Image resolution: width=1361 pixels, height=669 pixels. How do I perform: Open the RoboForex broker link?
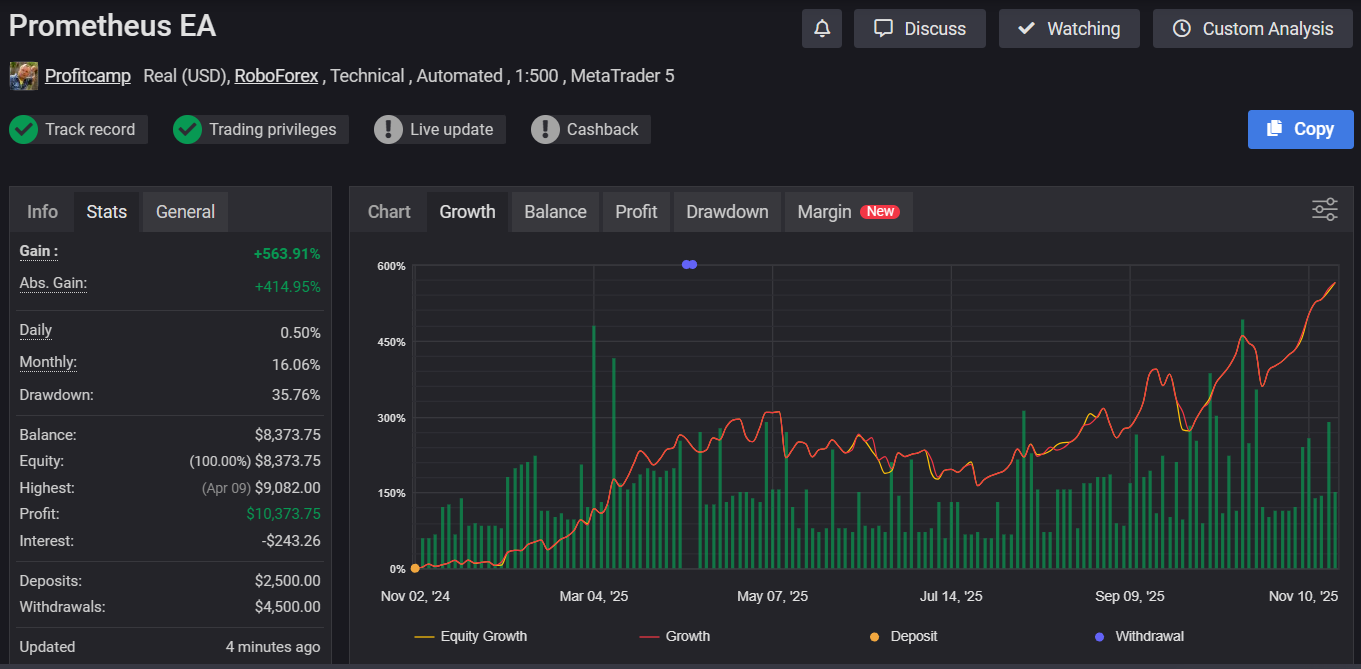click(x=276, y=76)
